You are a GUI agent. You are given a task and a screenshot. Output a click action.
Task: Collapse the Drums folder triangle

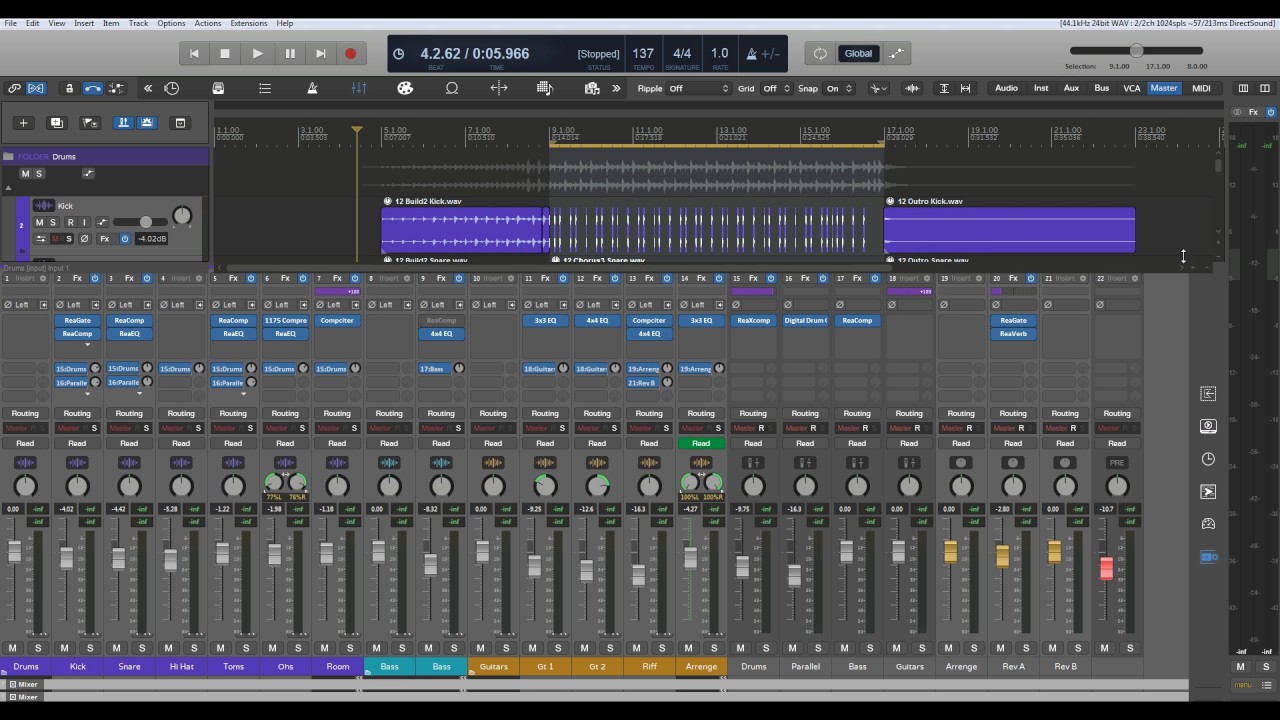click(x=9, y=188)
